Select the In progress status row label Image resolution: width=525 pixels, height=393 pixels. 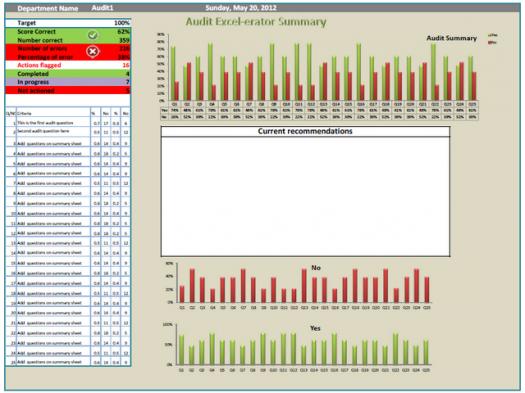(33, 82)
